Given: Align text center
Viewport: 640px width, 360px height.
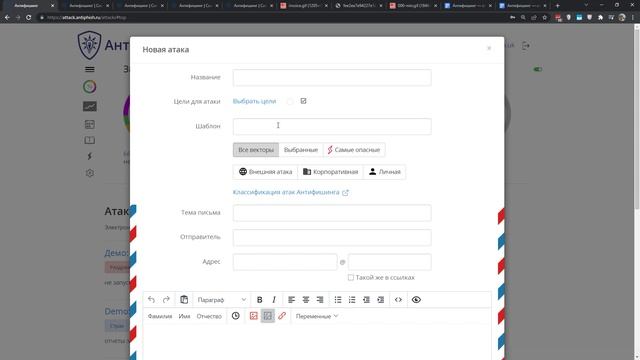Looking at the screenshot, I should click(x=306, y=300).
